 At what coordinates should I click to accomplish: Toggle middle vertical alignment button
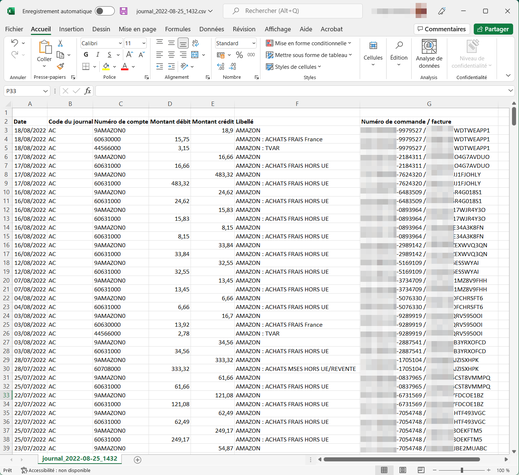point(171,43)
